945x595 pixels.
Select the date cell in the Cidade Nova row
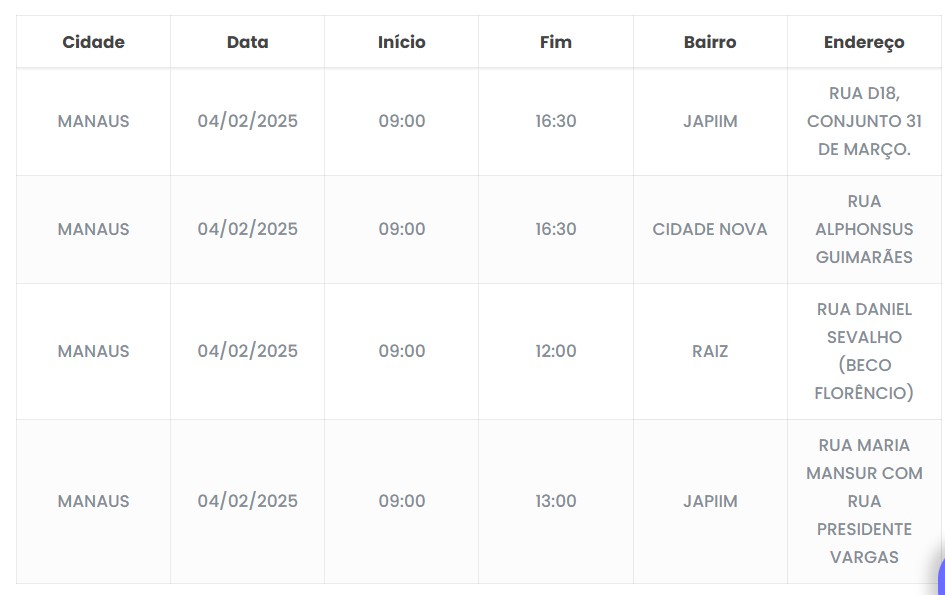247,229
